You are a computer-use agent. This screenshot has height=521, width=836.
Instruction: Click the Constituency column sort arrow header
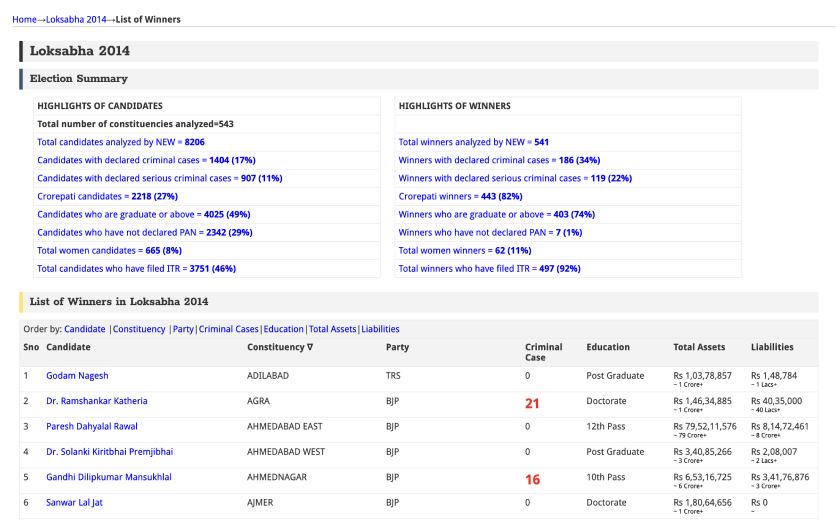(x=280, y=347)
